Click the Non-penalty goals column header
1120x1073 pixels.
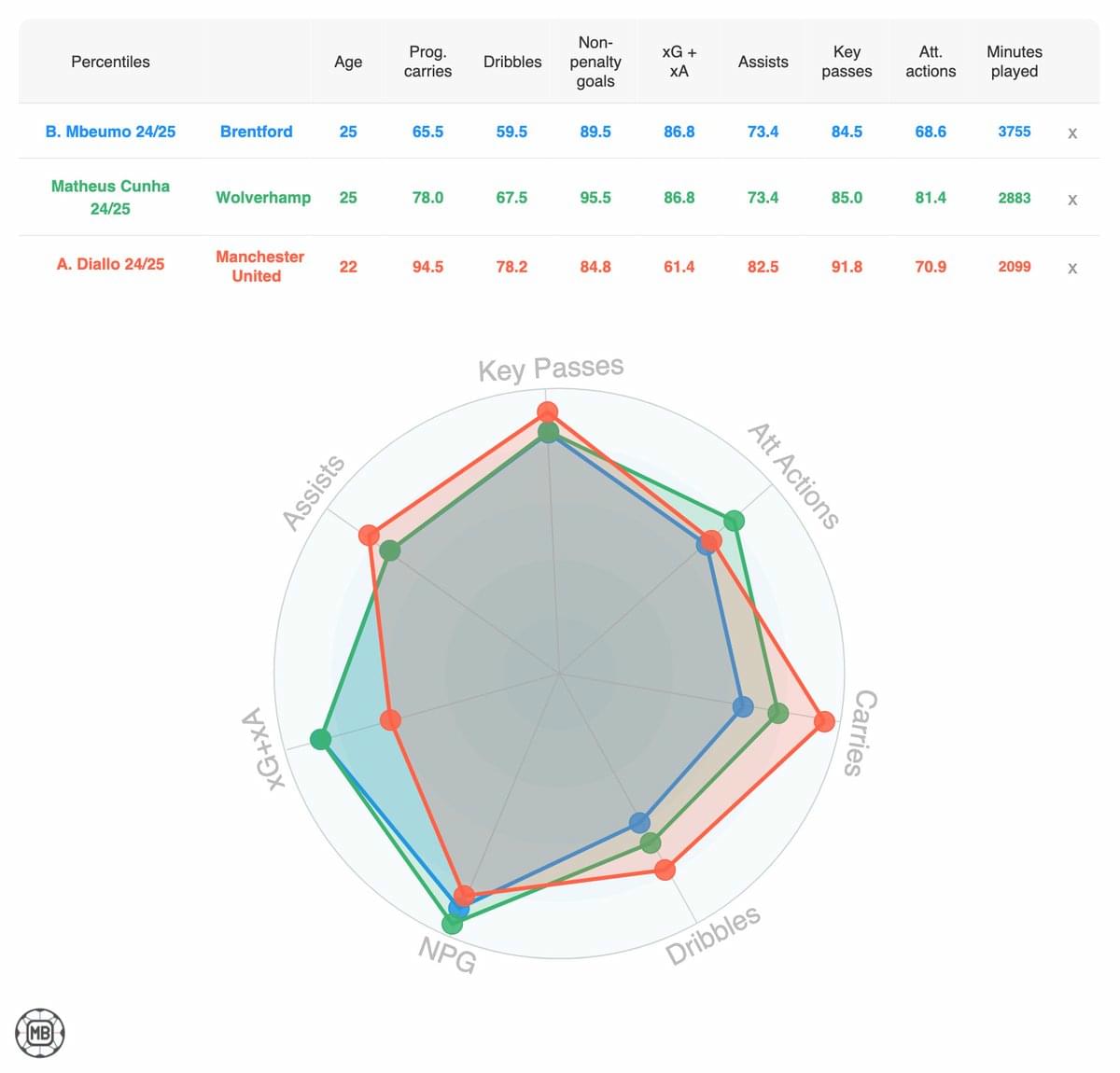pos(595,62)
